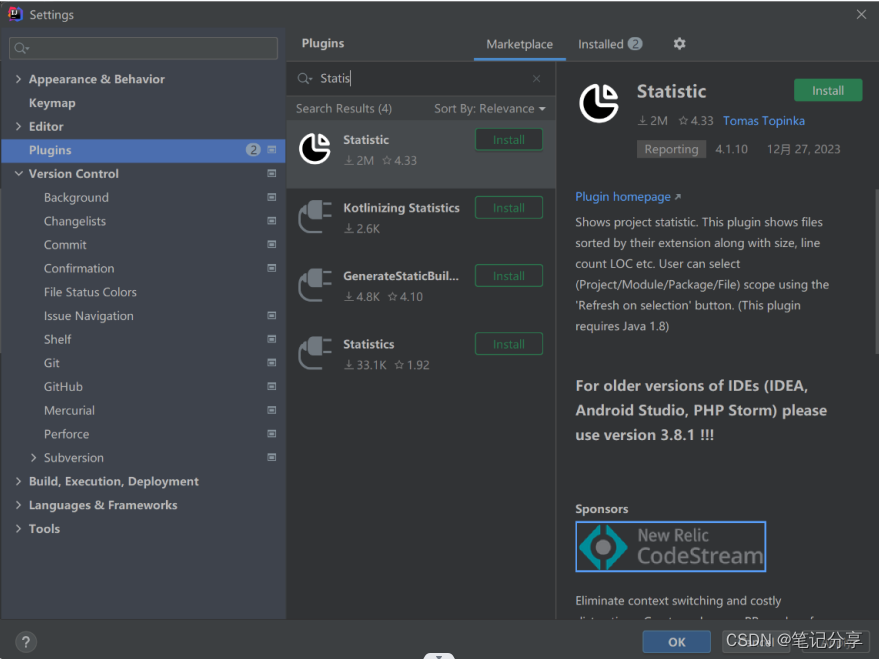Click the project-level icon beside Mercurial
Image resolution: width=879 pixels, height=659 pixels.
pyautogui.click(x=272, y=410)
